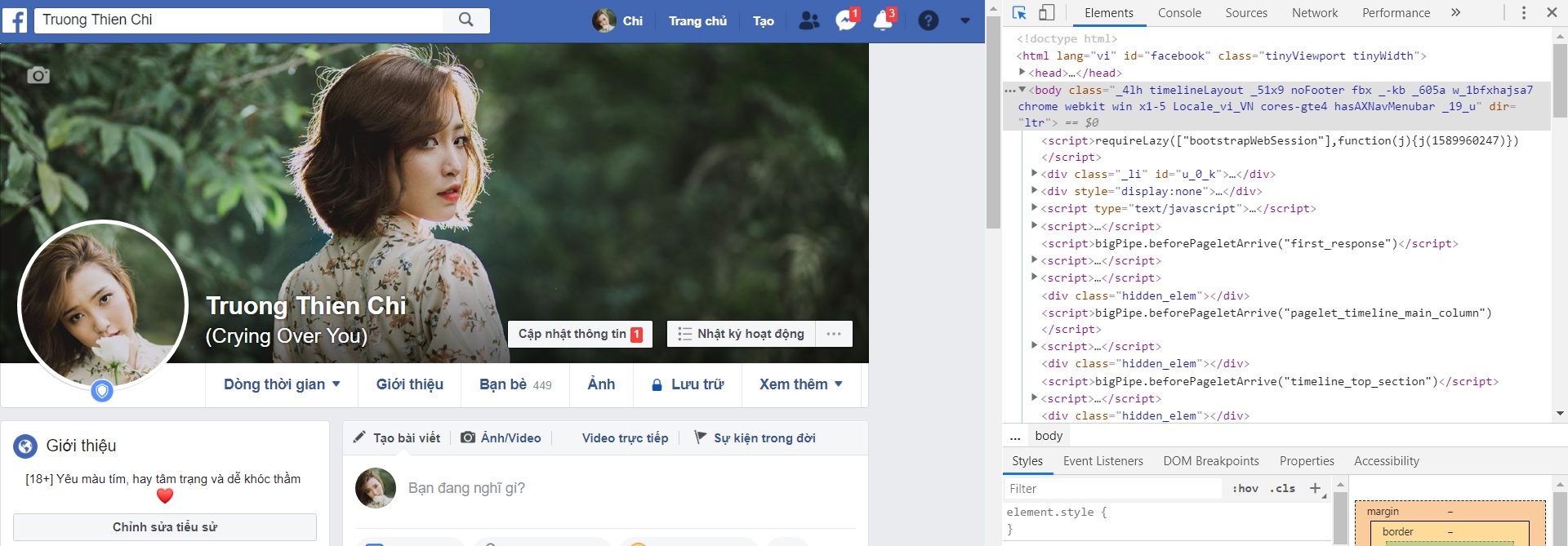Switch to the Sources tab
Viewport: 1568px width, 546px height.
point(1246,13)
